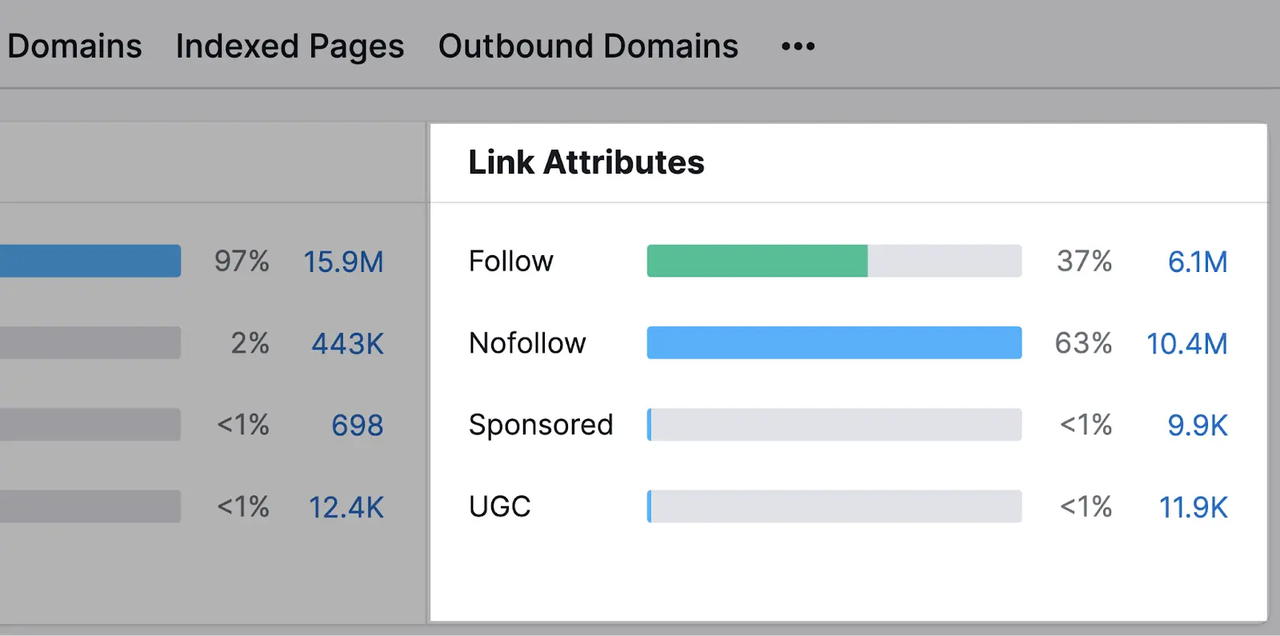Open the 6.1M Follow links count

point(1197,262)
